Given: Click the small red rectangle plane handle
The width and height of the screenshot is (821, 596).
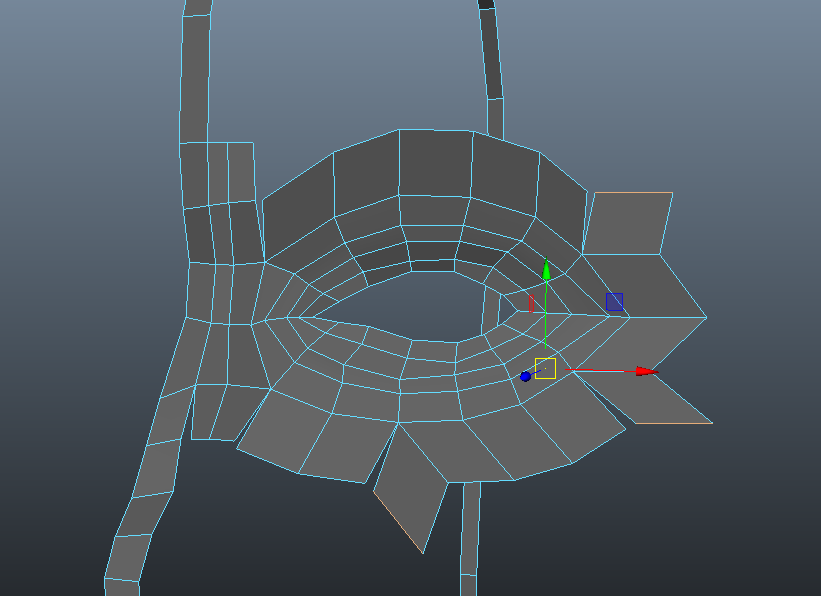Looking at the screenshot, I should (530, 303).
